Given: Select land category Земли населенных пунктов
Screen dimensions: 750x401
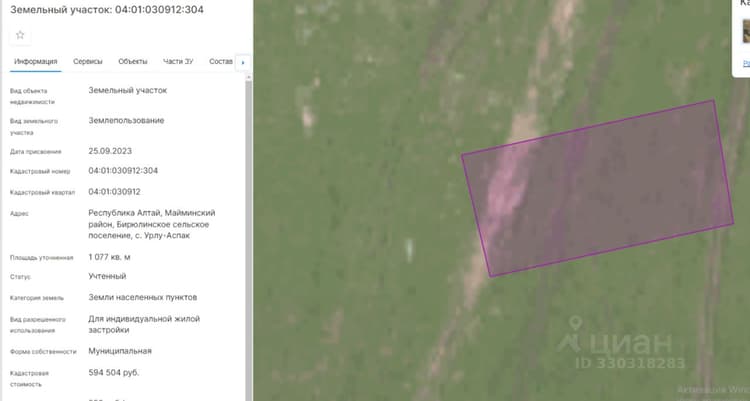Looking at the screenshot, I should coord(143,298).
